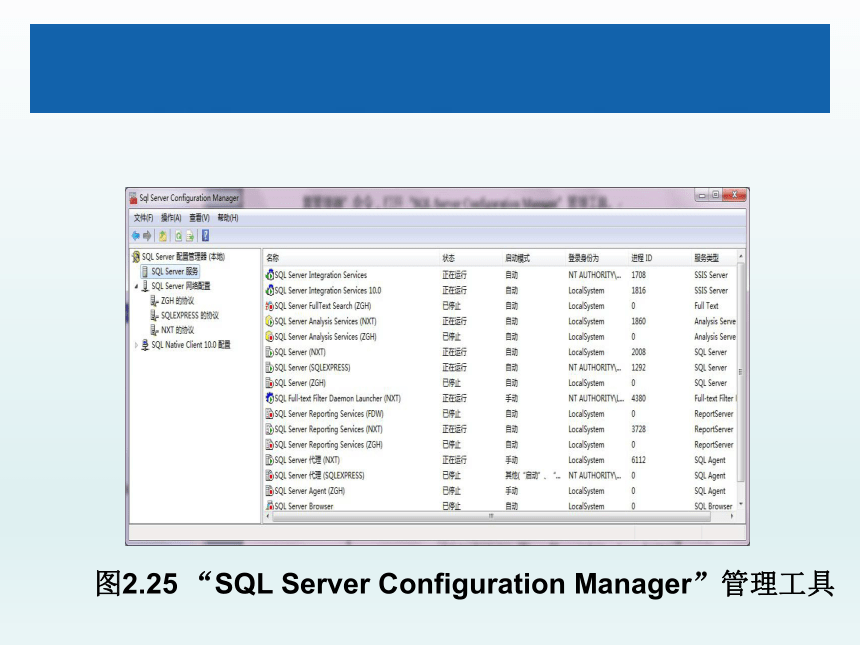Click the blue Help toolbar icon

point(205,236)
